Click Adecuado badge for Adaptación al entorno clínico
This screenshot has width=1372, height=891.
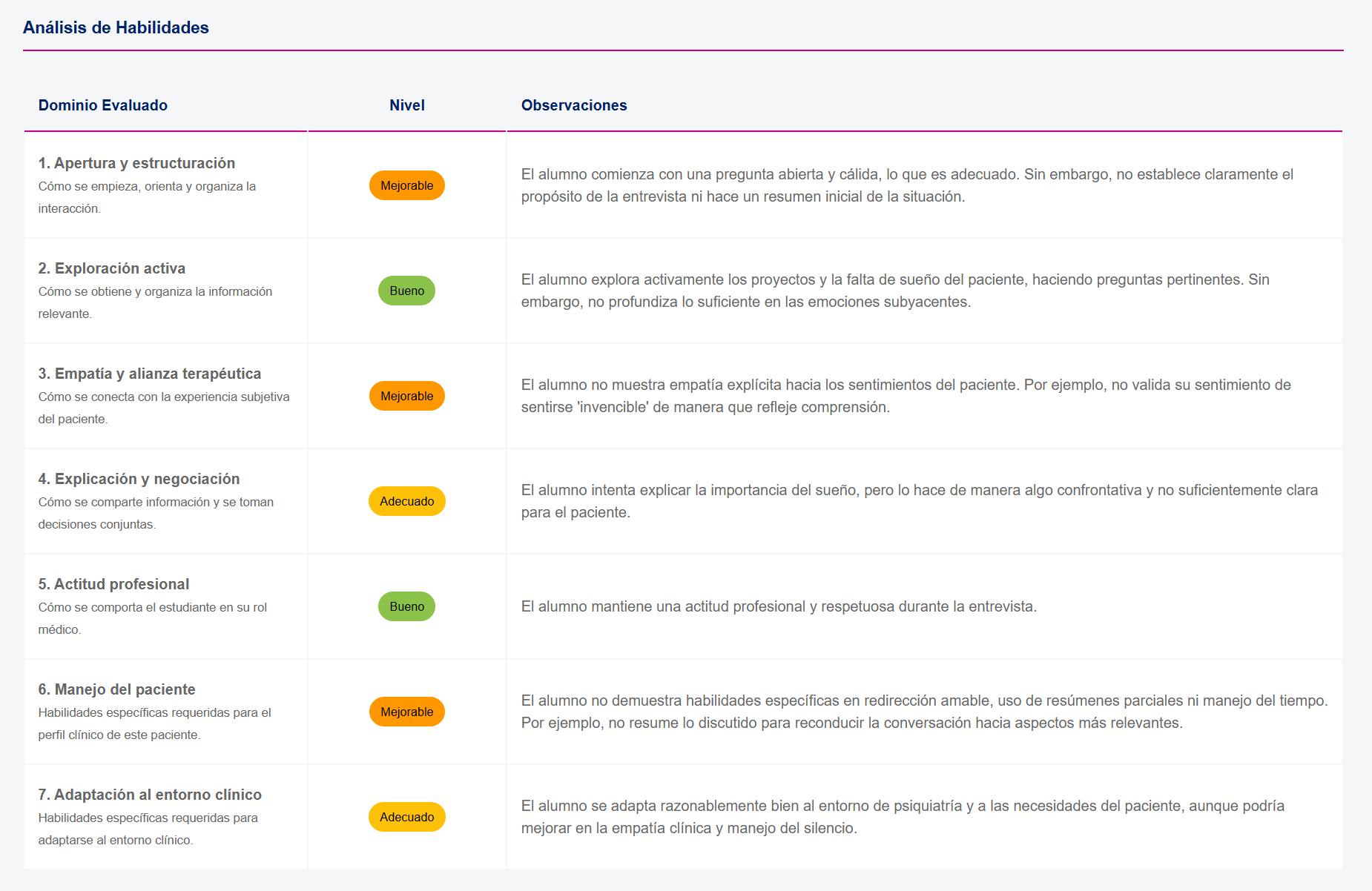(x=407, y=817)
